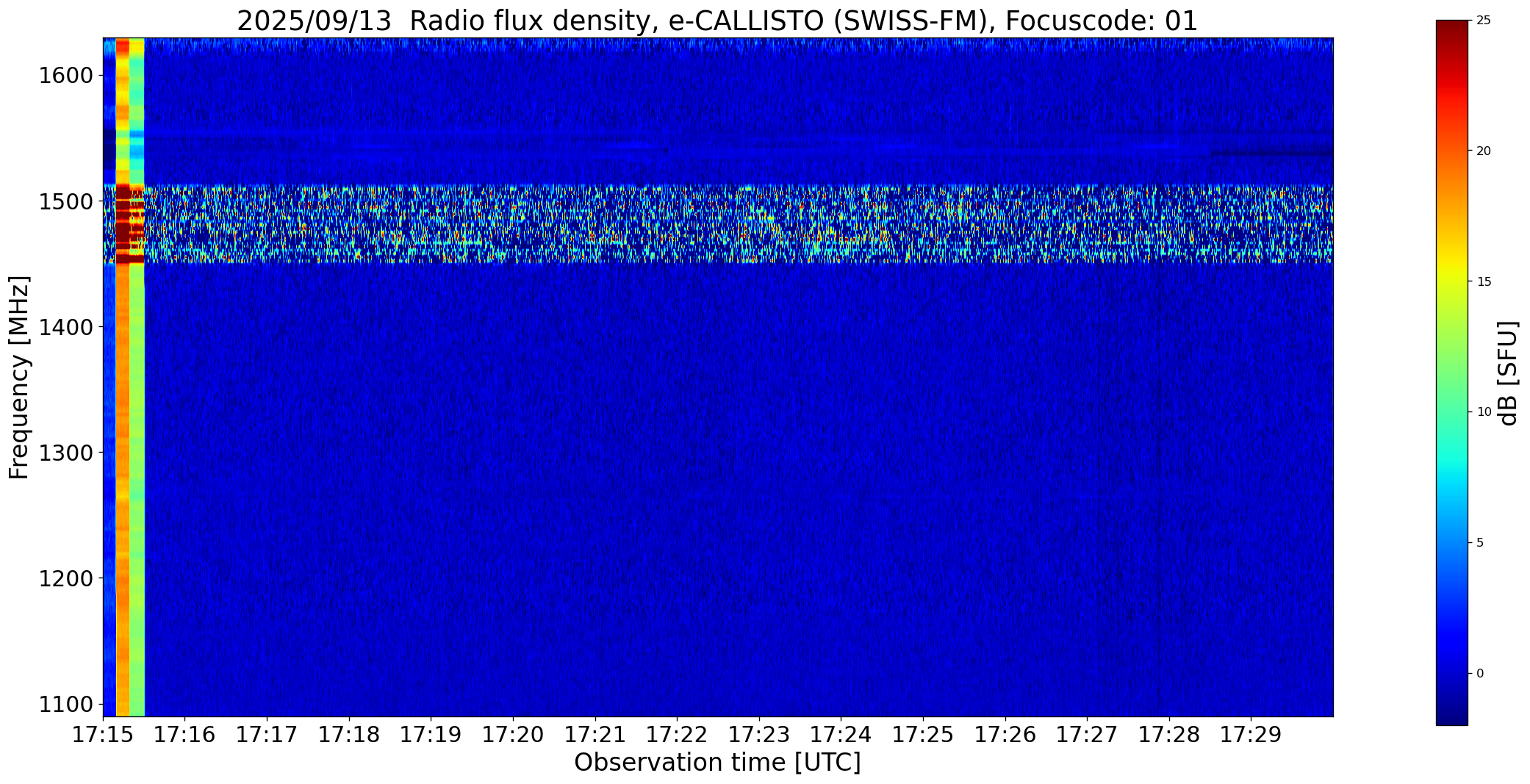1530x784 pixels.
Task: Click the 17:16 time tick label
Action: click(185, 734)
